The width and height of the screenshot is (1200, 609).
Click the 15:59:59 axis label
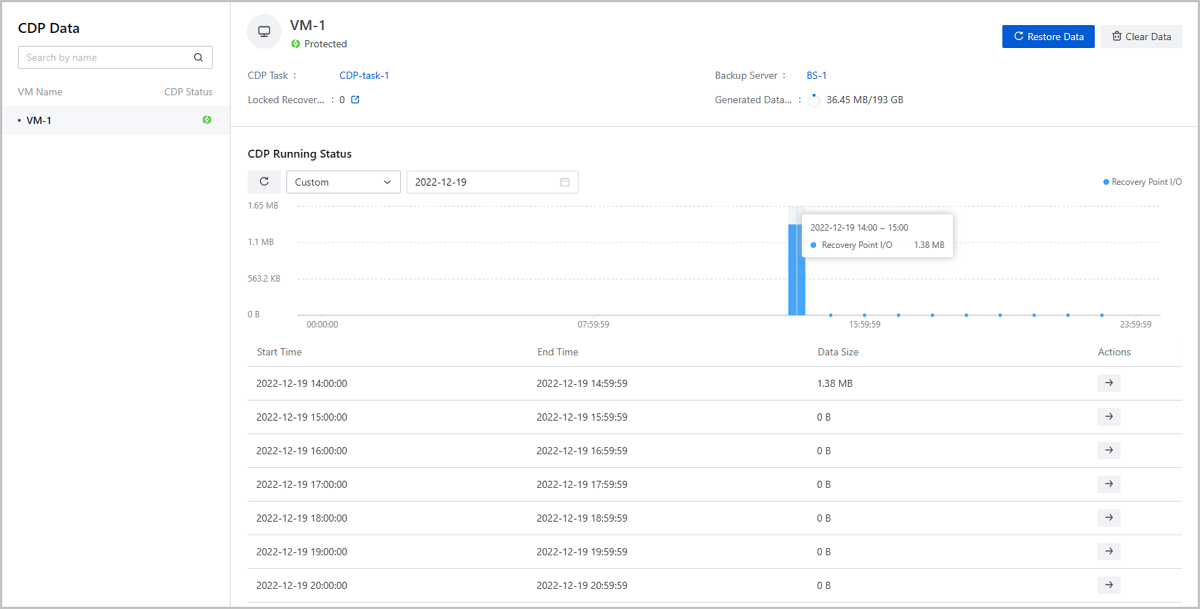[x=865, y=325]
